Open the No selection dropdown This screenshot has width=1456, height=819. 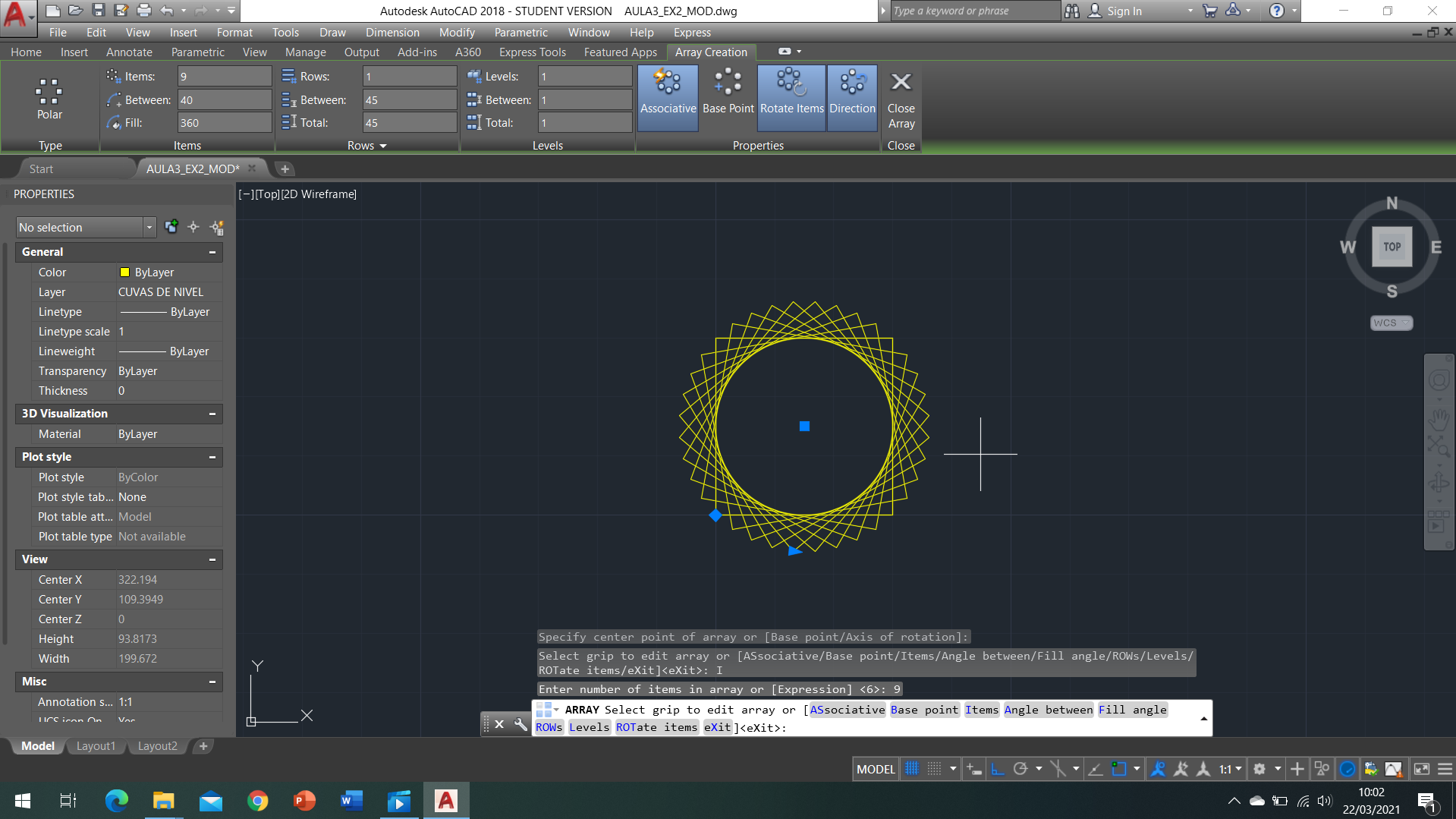[x=149, y=227]
